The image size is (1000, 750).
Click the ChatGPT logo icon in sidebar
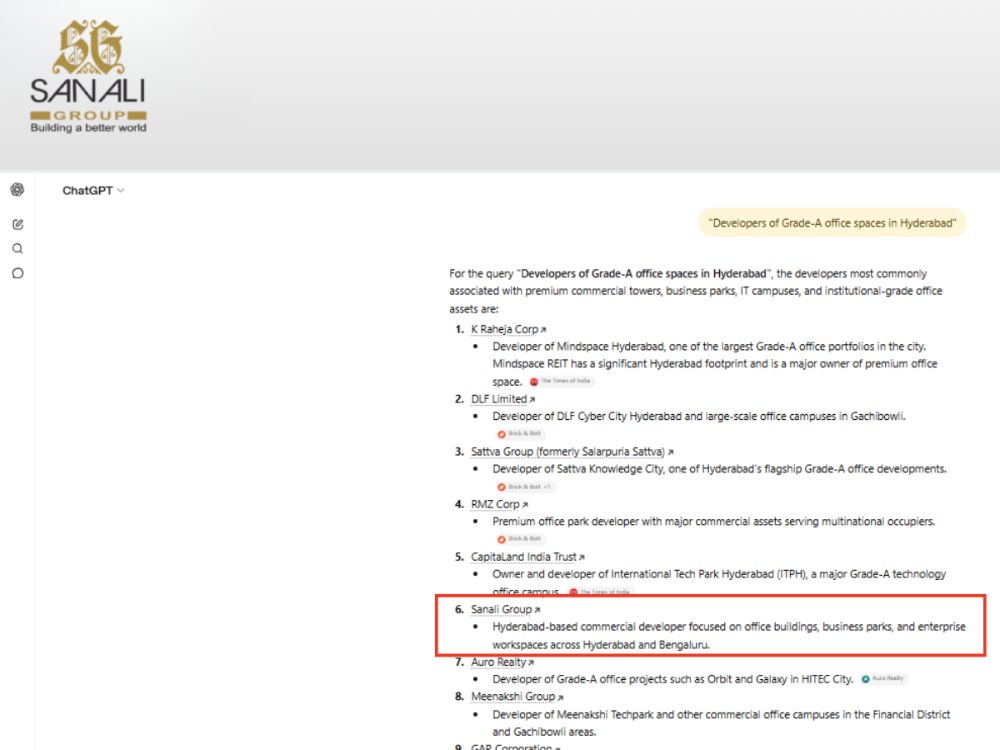17,189
